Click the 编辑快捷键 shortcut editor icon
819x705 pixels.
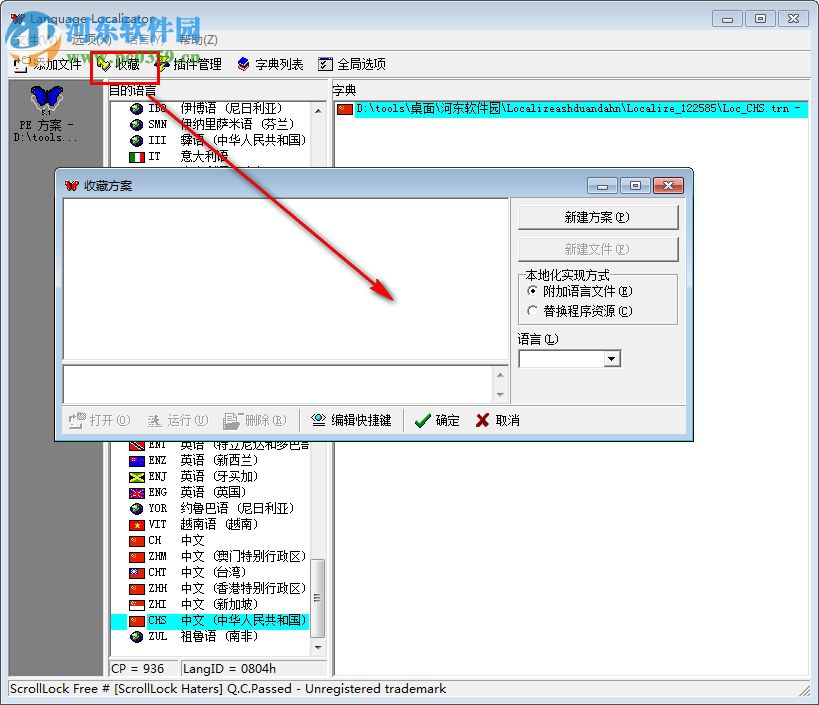pos(318,420)
